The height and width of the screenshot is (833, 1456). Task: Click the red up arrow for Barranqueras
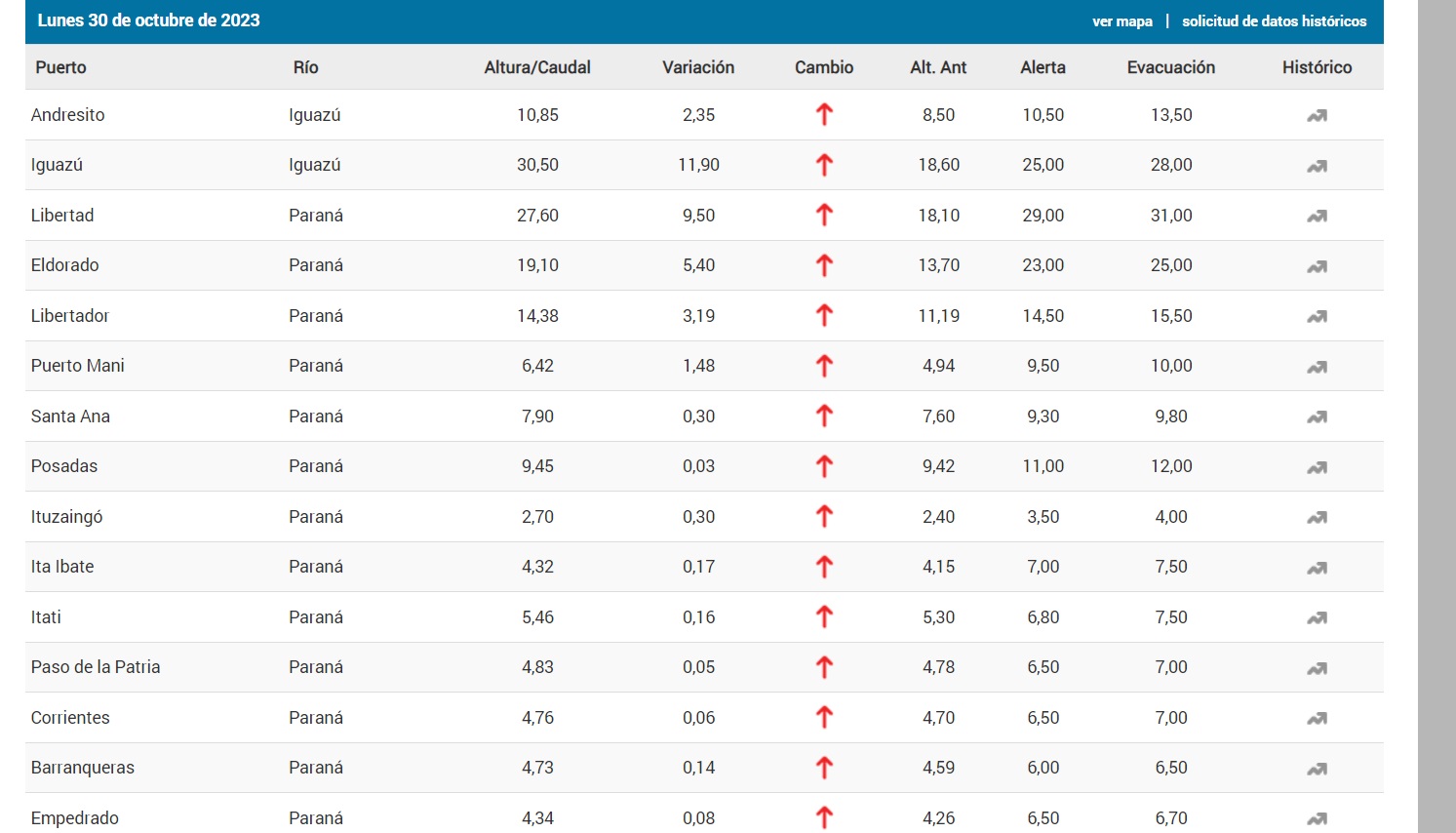point(824,768)
